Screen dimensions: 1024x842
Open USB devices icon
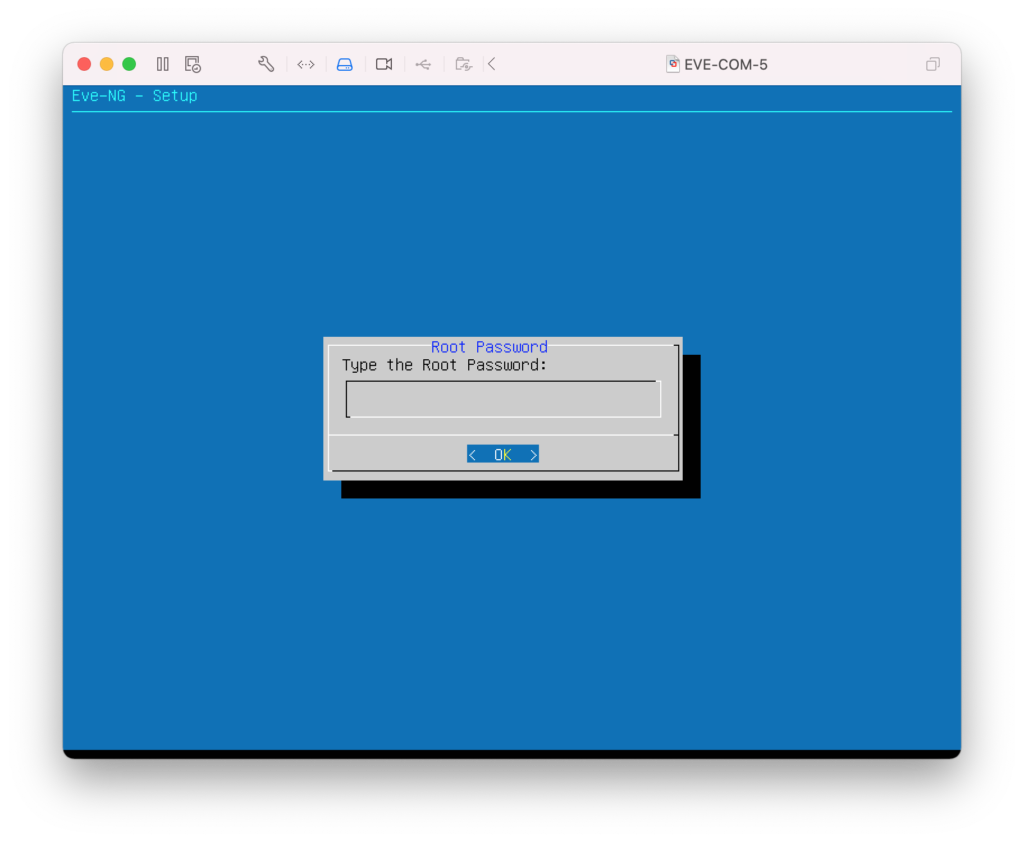423,64
